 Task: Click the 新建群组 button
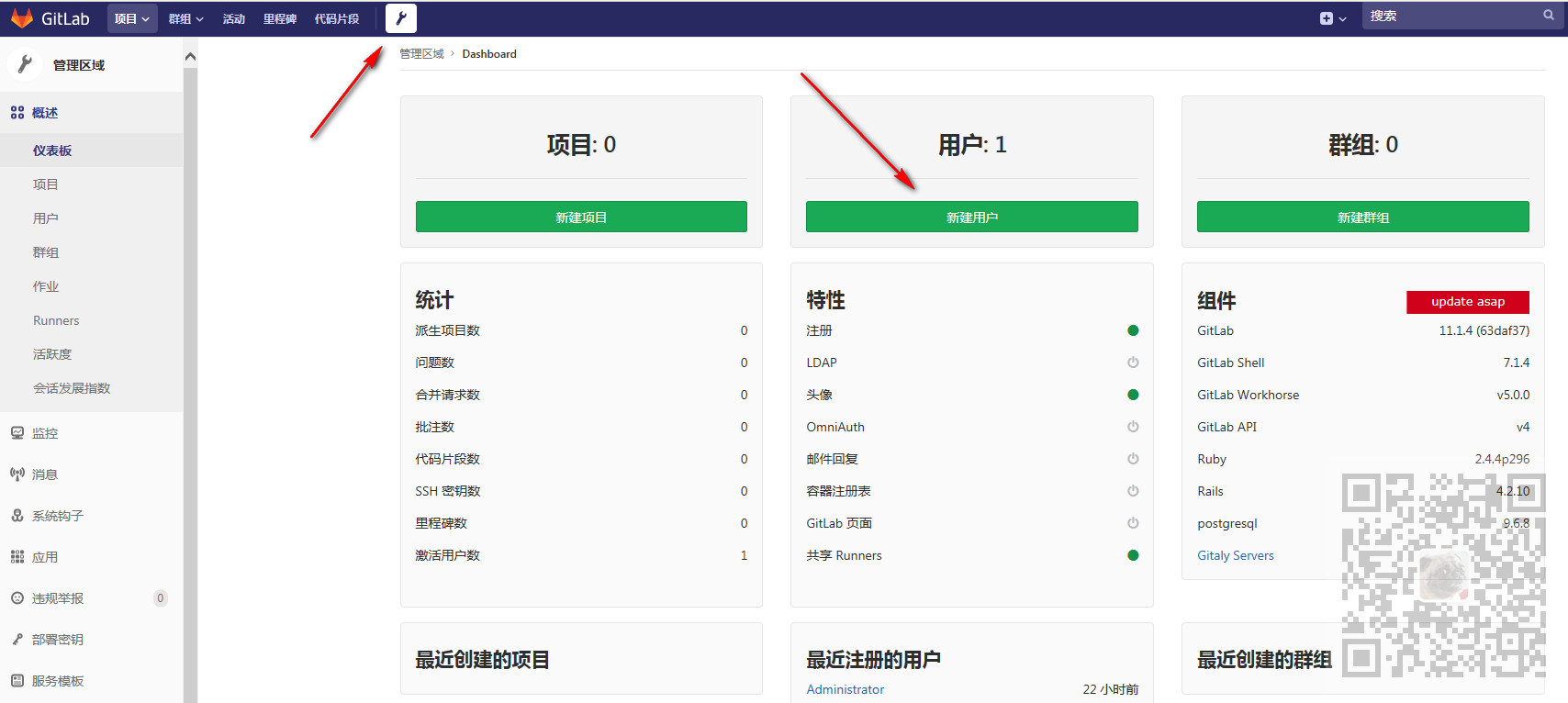coord(1363,217)
